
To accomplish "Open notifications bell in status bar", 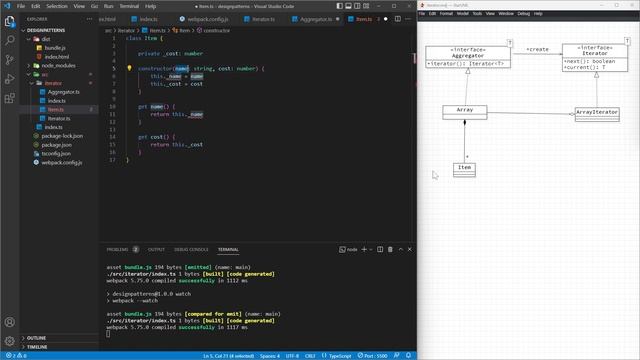I will (408, 356).
